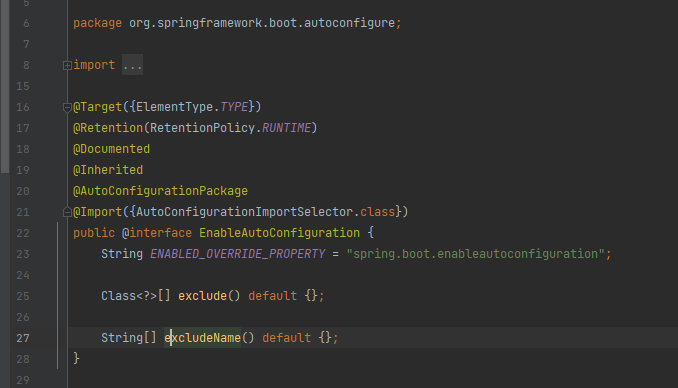Click the @Retention annotation
Screen dimensions: 678x388
click(x=108, y=128)
